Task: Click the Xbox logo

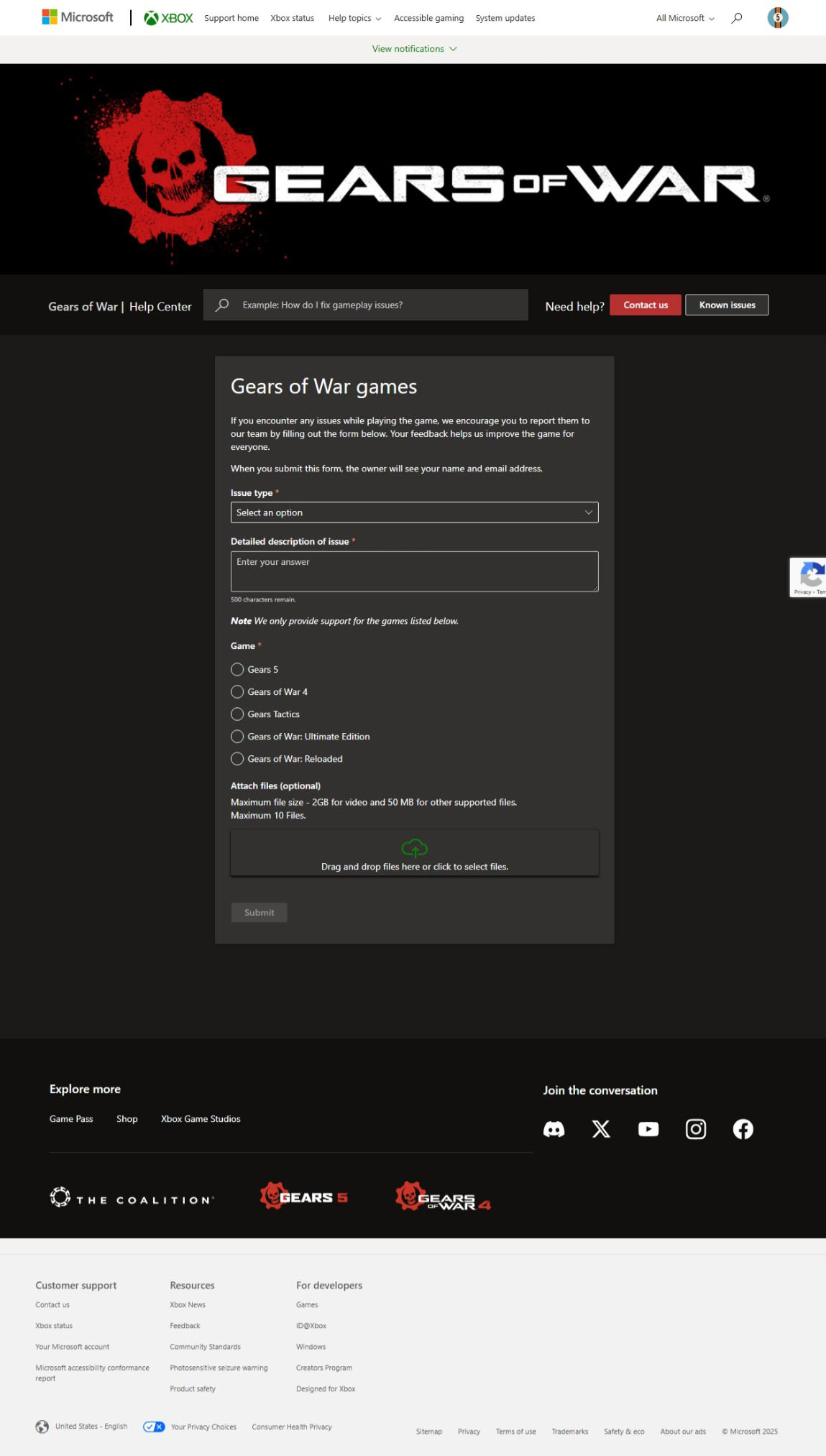Action: tap(169, 18)
